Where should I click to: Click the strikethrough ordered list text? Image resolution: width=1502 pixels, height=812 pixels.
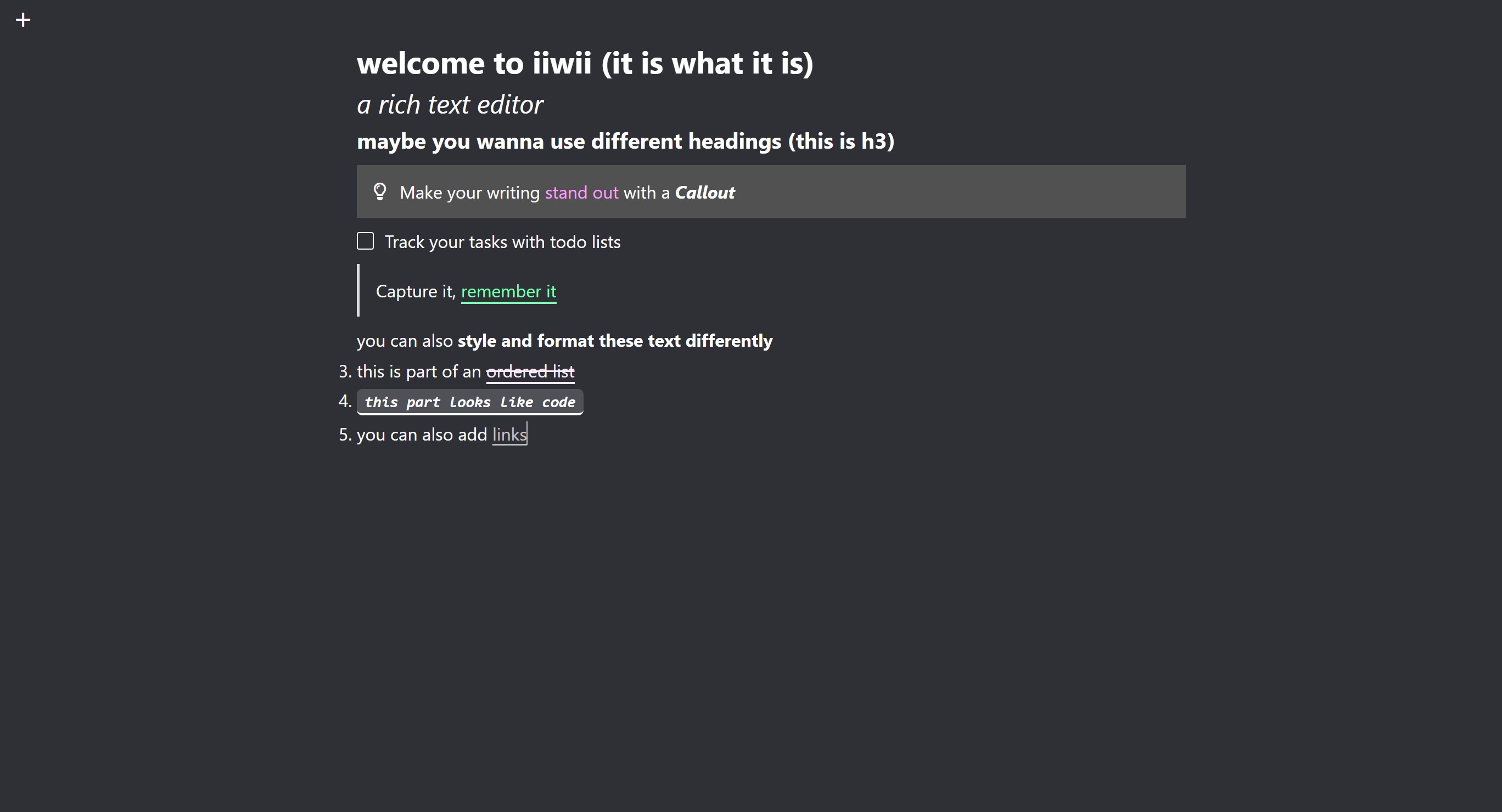(530, 371)
